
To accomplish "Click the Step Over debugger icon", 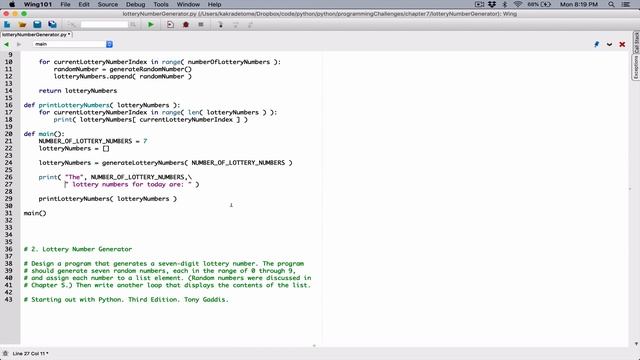I will (x=236, y=24).
